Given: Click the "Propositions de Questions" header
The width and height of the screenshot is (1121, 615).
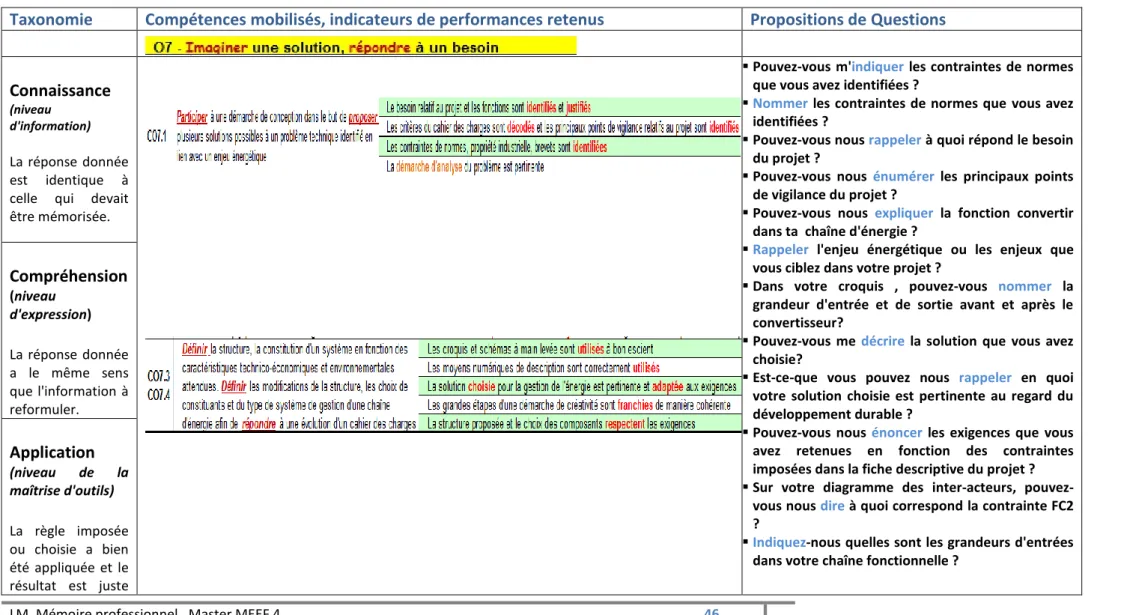Looking at the screenshot, I should (x=847, y=19).
